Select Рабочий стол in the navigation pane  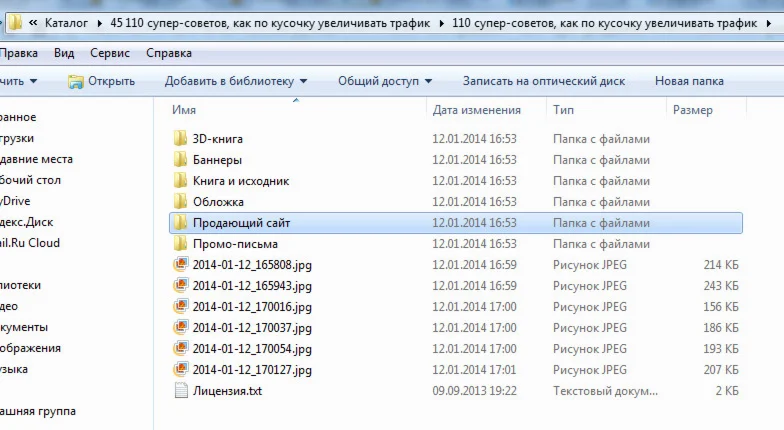pos(30,180)
